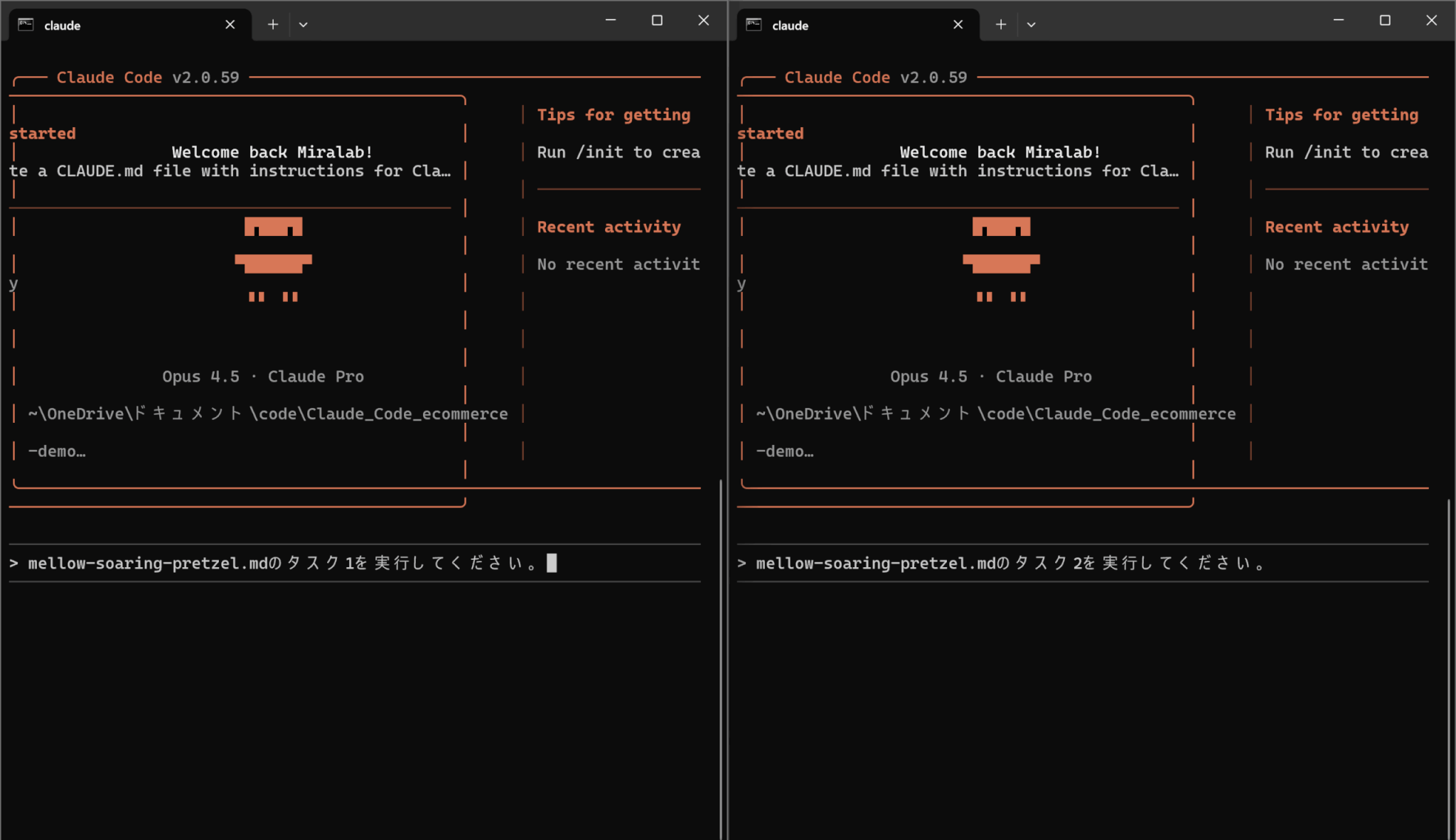Screen dimensions: 1456x840
Task: Minimize the right terminal window
Action: pyautogui.click(x=1338, y=20)
